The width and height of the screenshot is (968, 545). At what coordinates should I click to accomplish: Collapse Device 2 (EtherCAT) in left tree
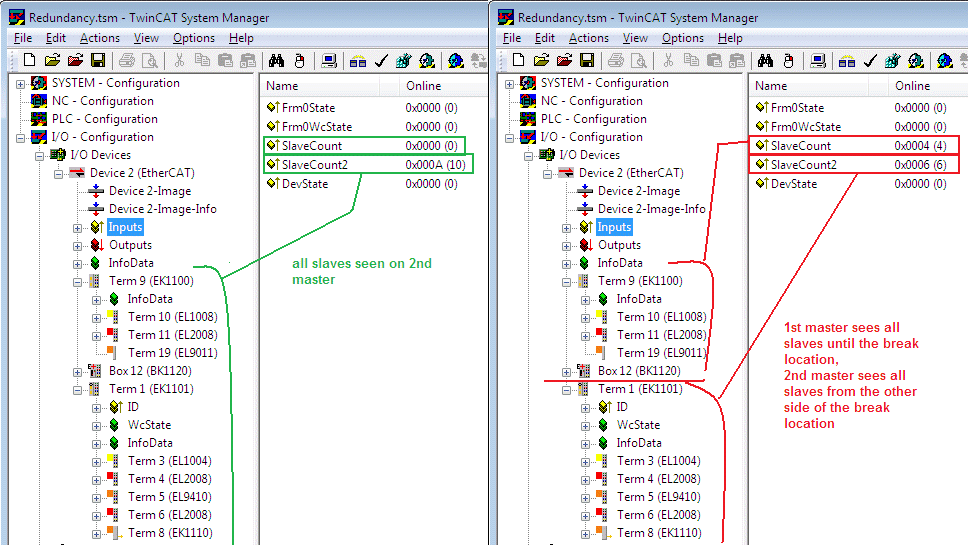(58, 174)
